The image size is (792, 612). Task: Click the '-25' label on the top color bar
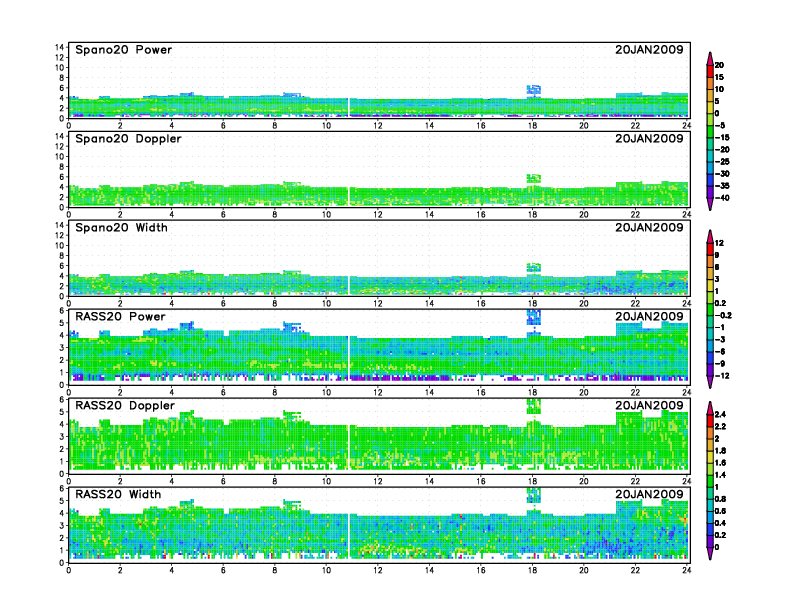tap(722, 162)
